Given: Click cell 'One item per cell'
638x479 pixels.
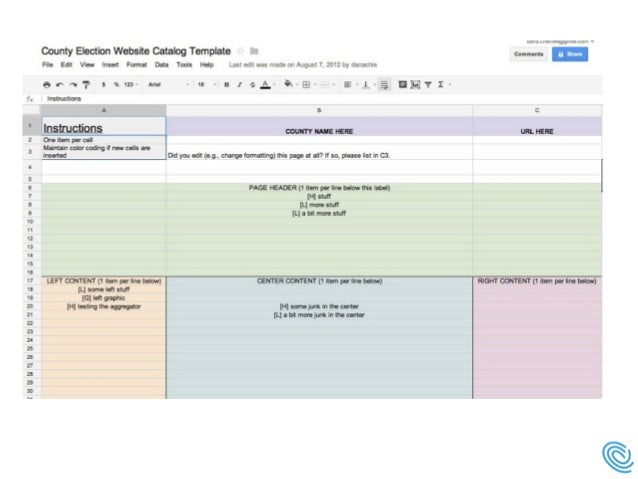Looking at the screenshot, I should coord(103,140).
